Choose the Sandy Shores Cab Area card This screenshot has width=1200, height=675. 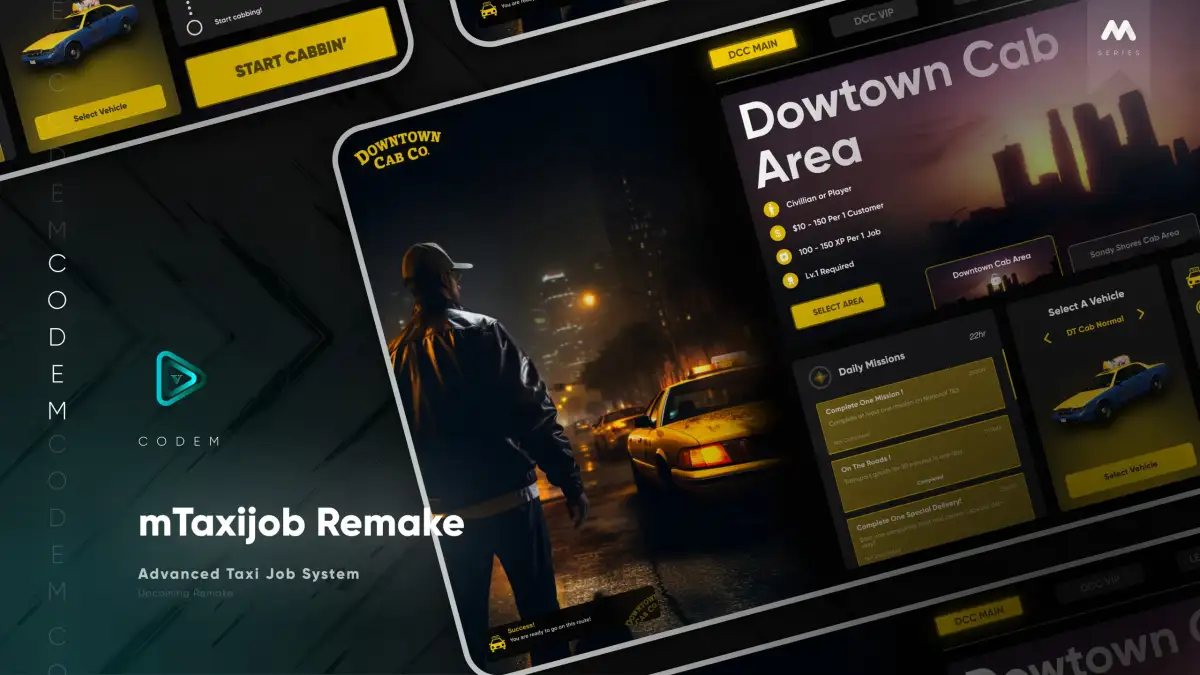click(x=1133, y=242)
